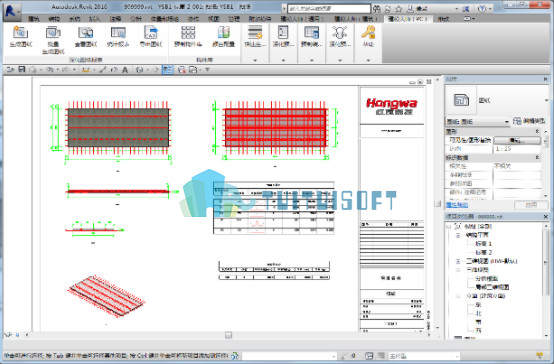Click the Synchronize icon in quick access toolbar

pyautogui.click(x=33, y=70)
